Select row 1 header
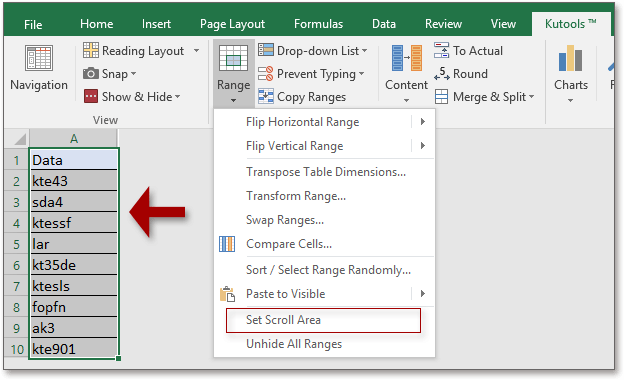The image size is (624, 380). coord(16,160)
